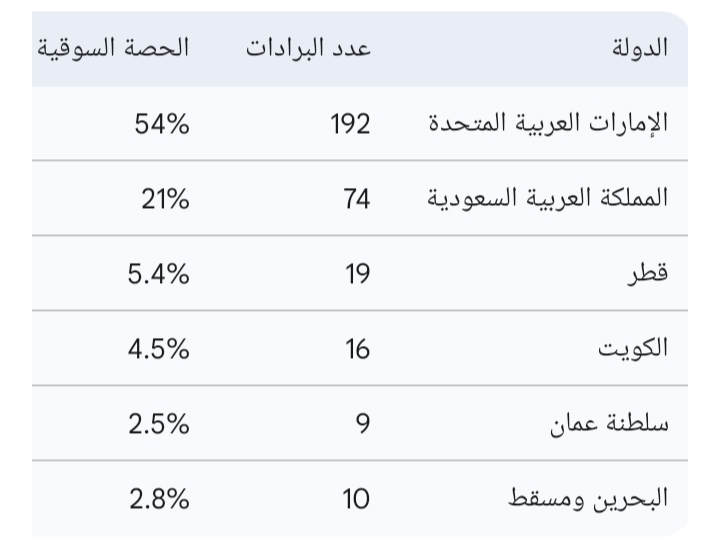Click the 54% market share cell
This screenshot has height=552, width=720.
160,124
